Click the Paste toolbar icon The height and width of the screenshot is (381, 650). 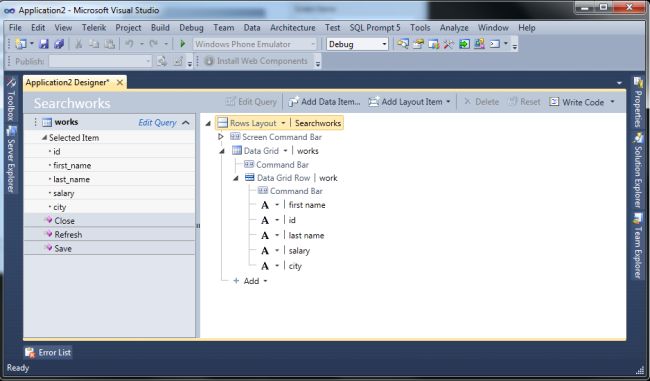coord(109,44)
